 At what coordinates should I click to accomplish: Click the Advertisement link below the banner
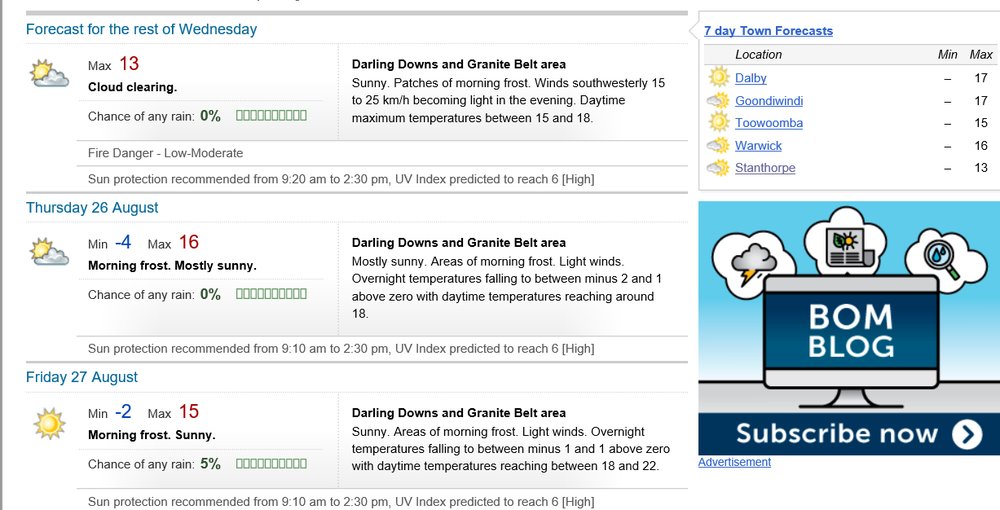tap(734, 462)
